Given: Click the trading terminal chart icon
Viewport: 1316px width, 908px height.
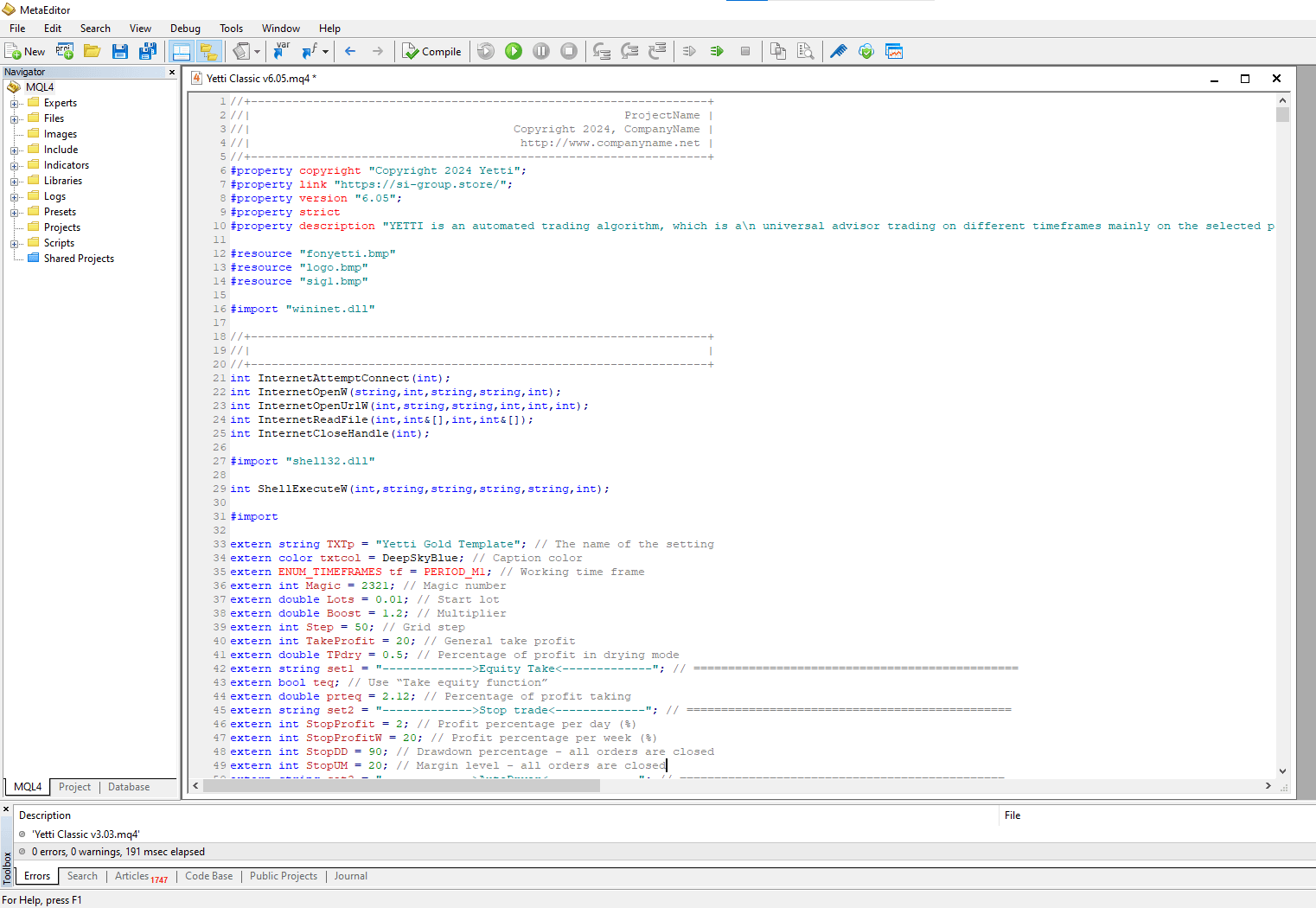Looking at the screenshot, I should [894, 52].
